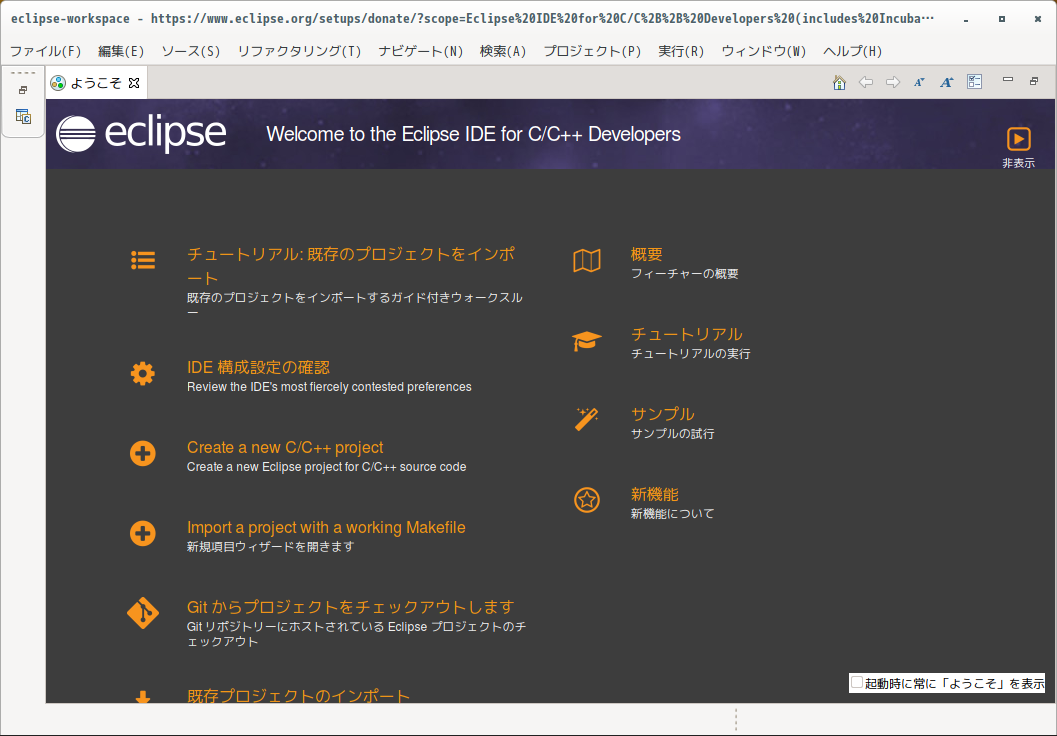
Task: Minimize the Welcome view panel
Action: [x=1008, y=80]
